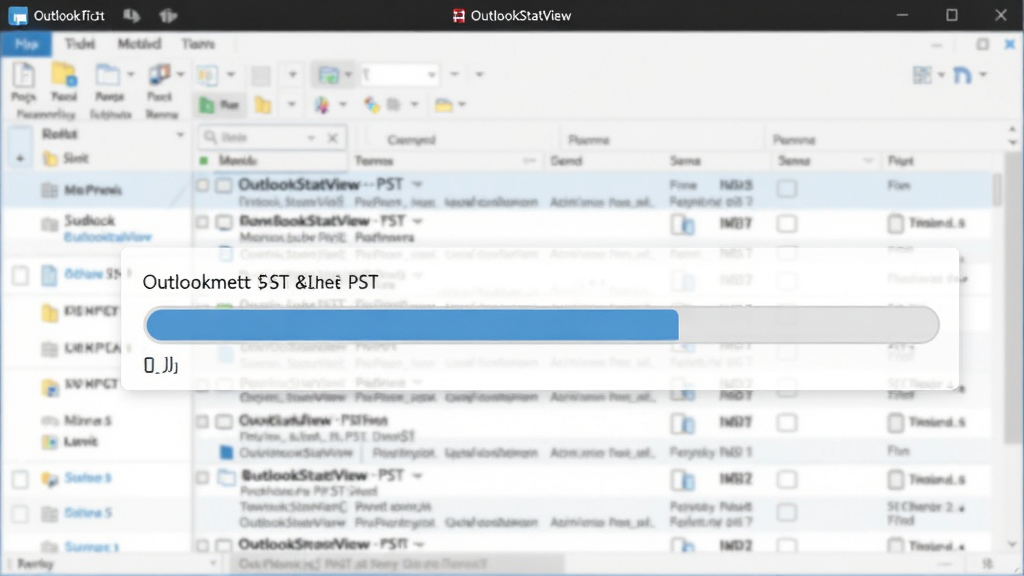The height and width of the screenshot is (576, 1024).
Task: Click the grey clipboard icon in the toolbar
Action: (x=393, y=104)
